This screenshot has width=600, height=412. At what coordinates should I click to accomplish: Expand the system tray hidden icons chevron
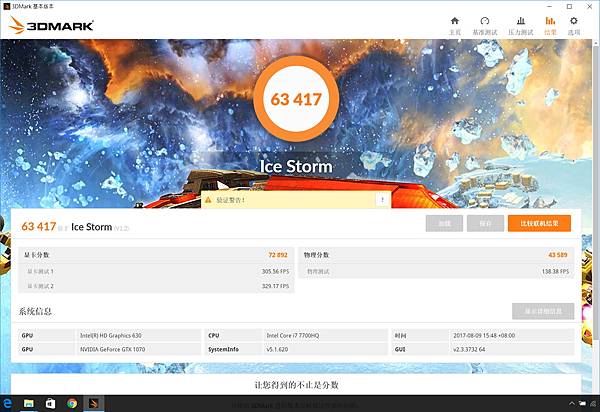point(572,404)
